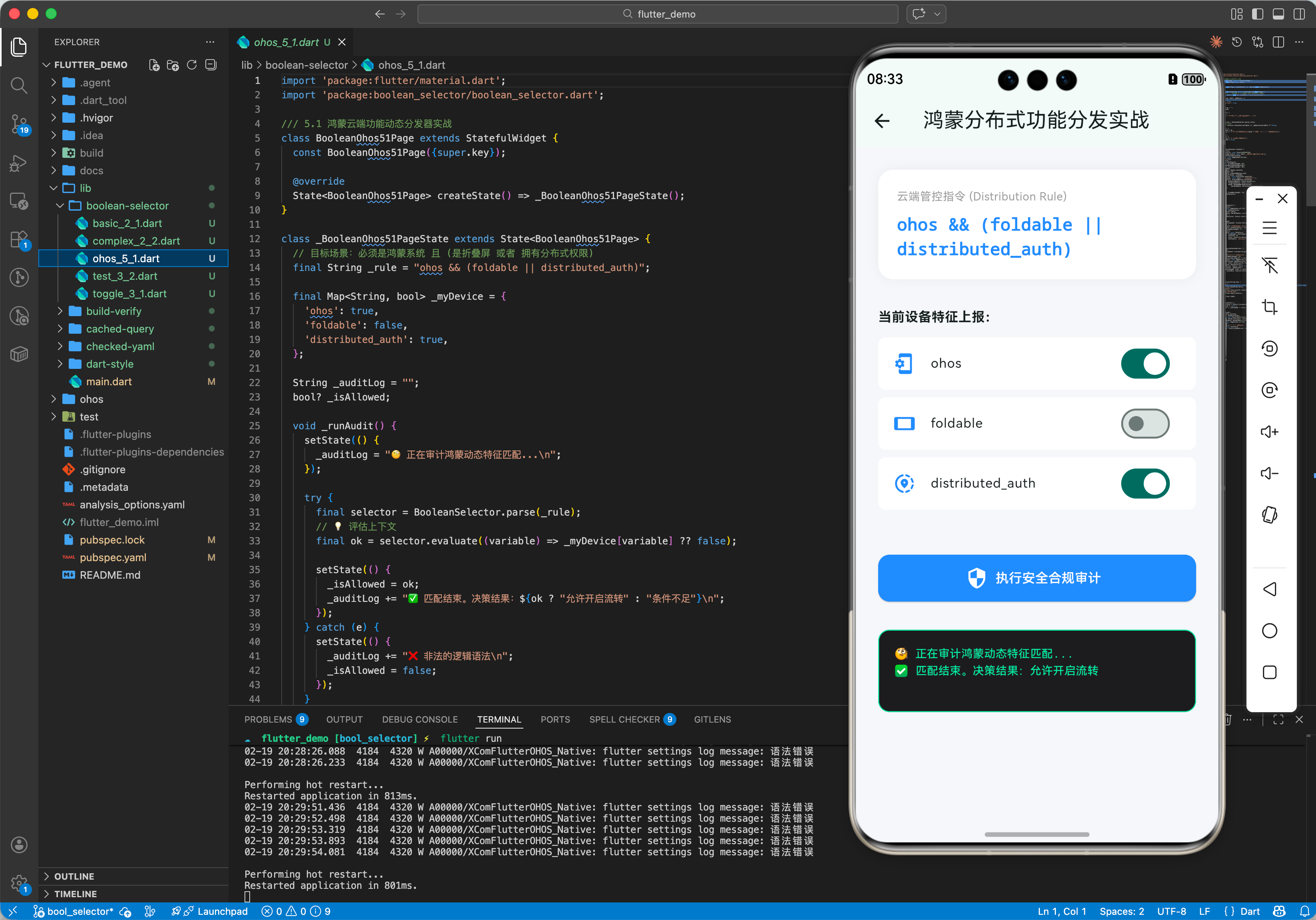Image resolution: width=1316 pixels, height=920 pixels.
Task: Click Refresh Explorer icon
Action: 192,65
